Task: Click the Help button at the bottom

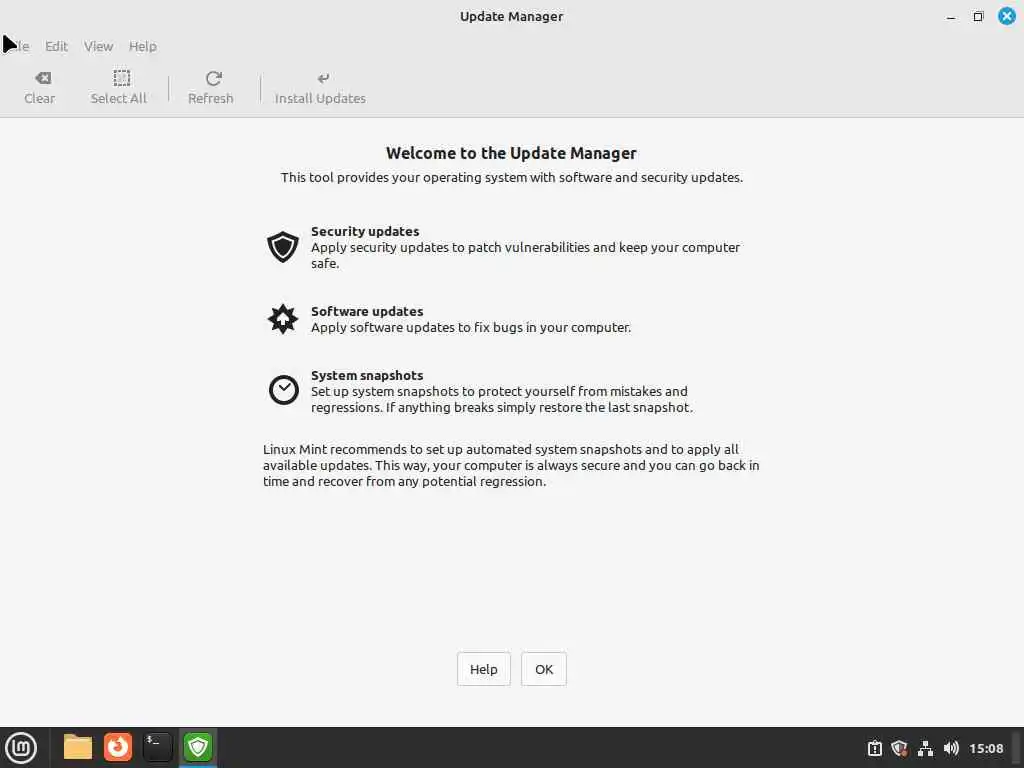Action: pyautogui.click(x=484, y=669)
